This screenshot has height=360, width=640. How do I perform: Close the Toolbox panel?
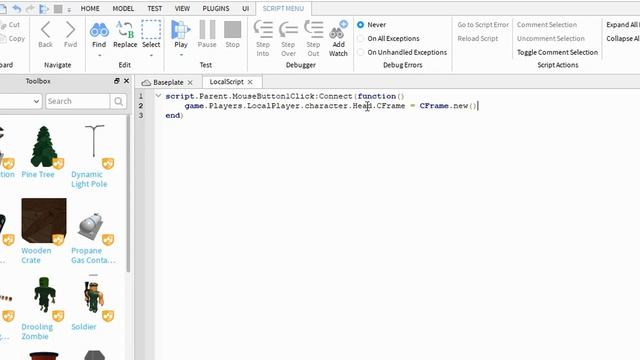127,81
